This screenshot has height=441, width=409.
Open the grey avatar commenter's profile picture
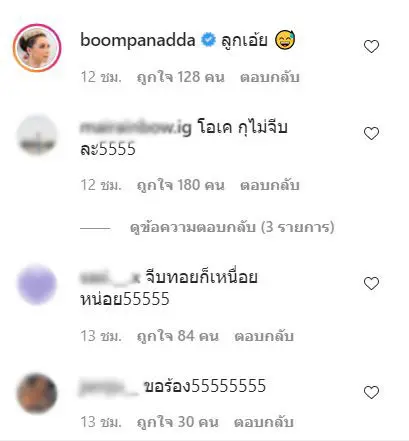[x=37, y=134]
